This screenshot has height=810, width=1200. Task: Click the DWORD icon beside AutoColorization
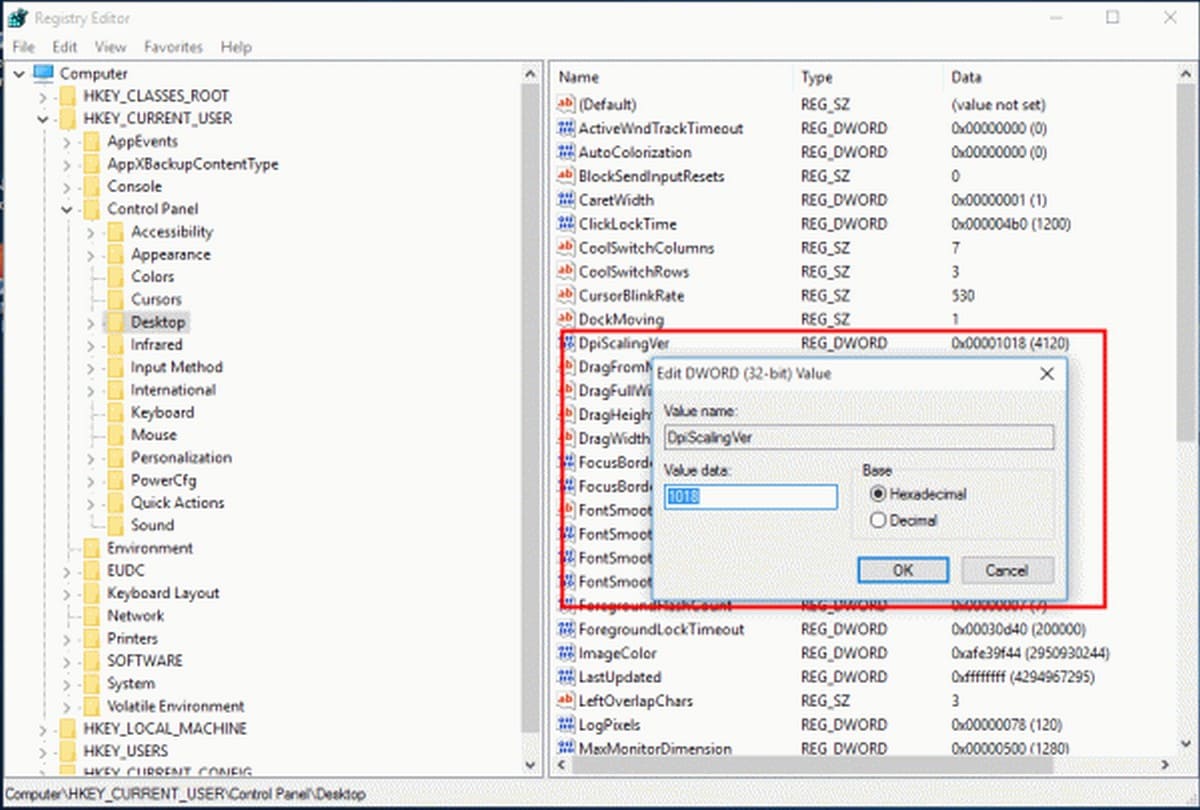[x=565, y=153]
